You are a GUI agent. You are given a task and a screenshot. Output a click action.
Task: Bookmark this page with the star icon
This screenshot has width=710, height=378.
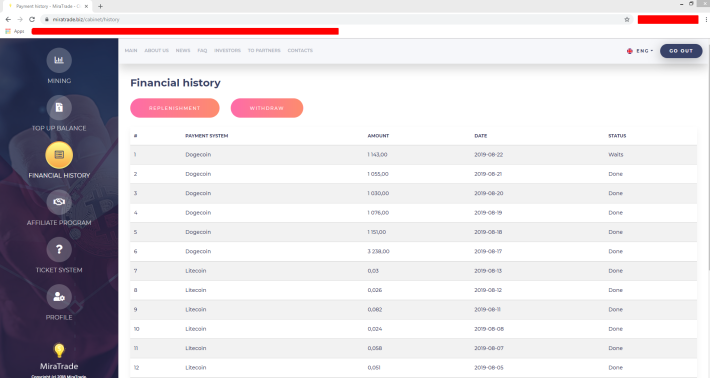[x=627, y=19]
